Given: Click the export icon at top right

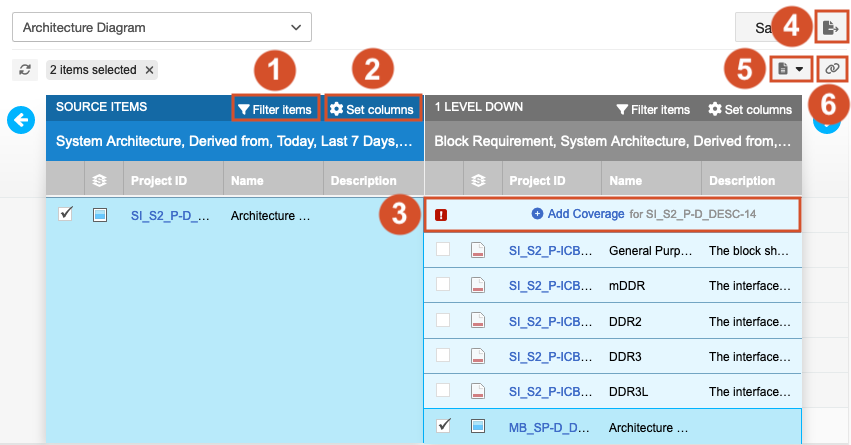Looking at the screenshot, I should pos(830,28).
